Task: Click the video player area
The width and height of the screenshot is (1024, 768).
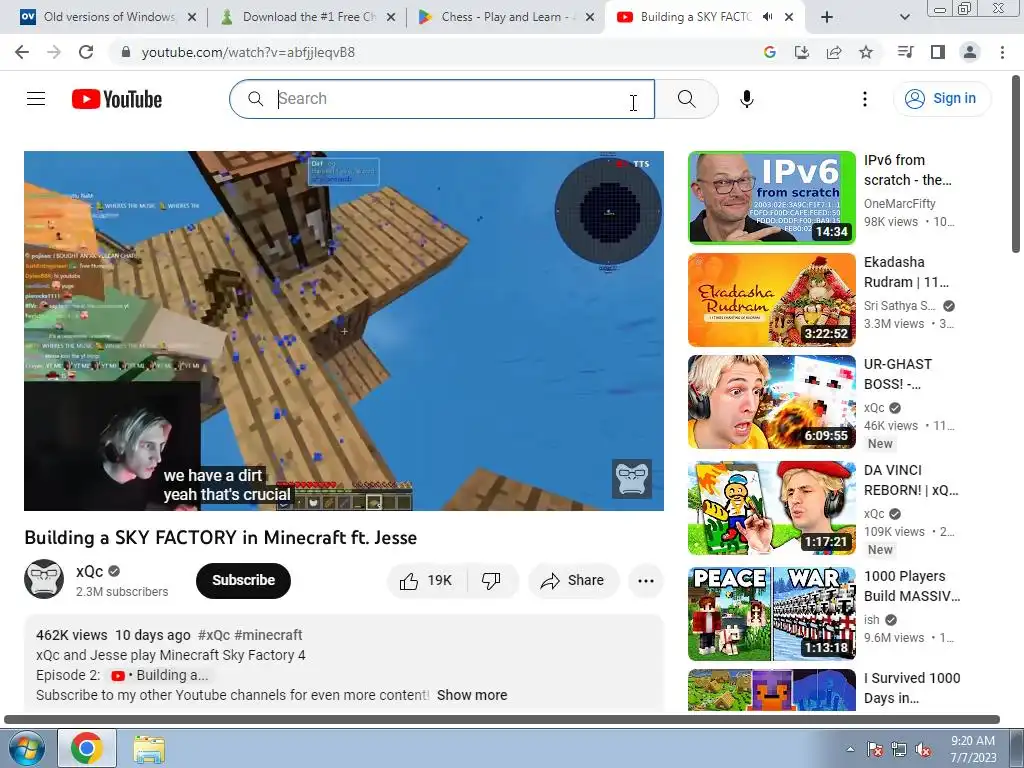Action: point(344,330)
